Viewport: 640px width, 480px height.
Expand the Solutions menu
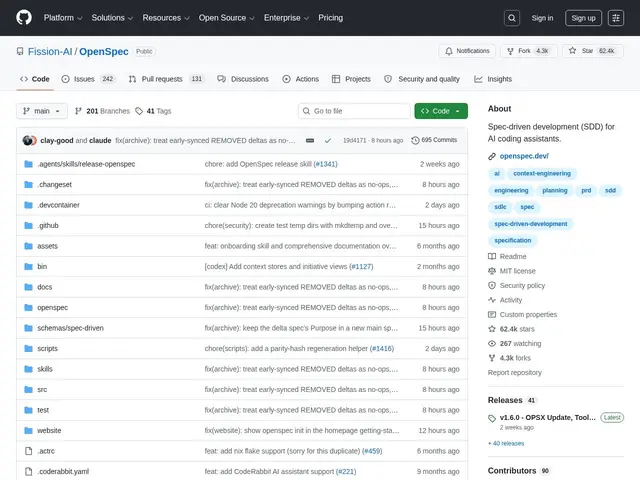coord(112,18)
